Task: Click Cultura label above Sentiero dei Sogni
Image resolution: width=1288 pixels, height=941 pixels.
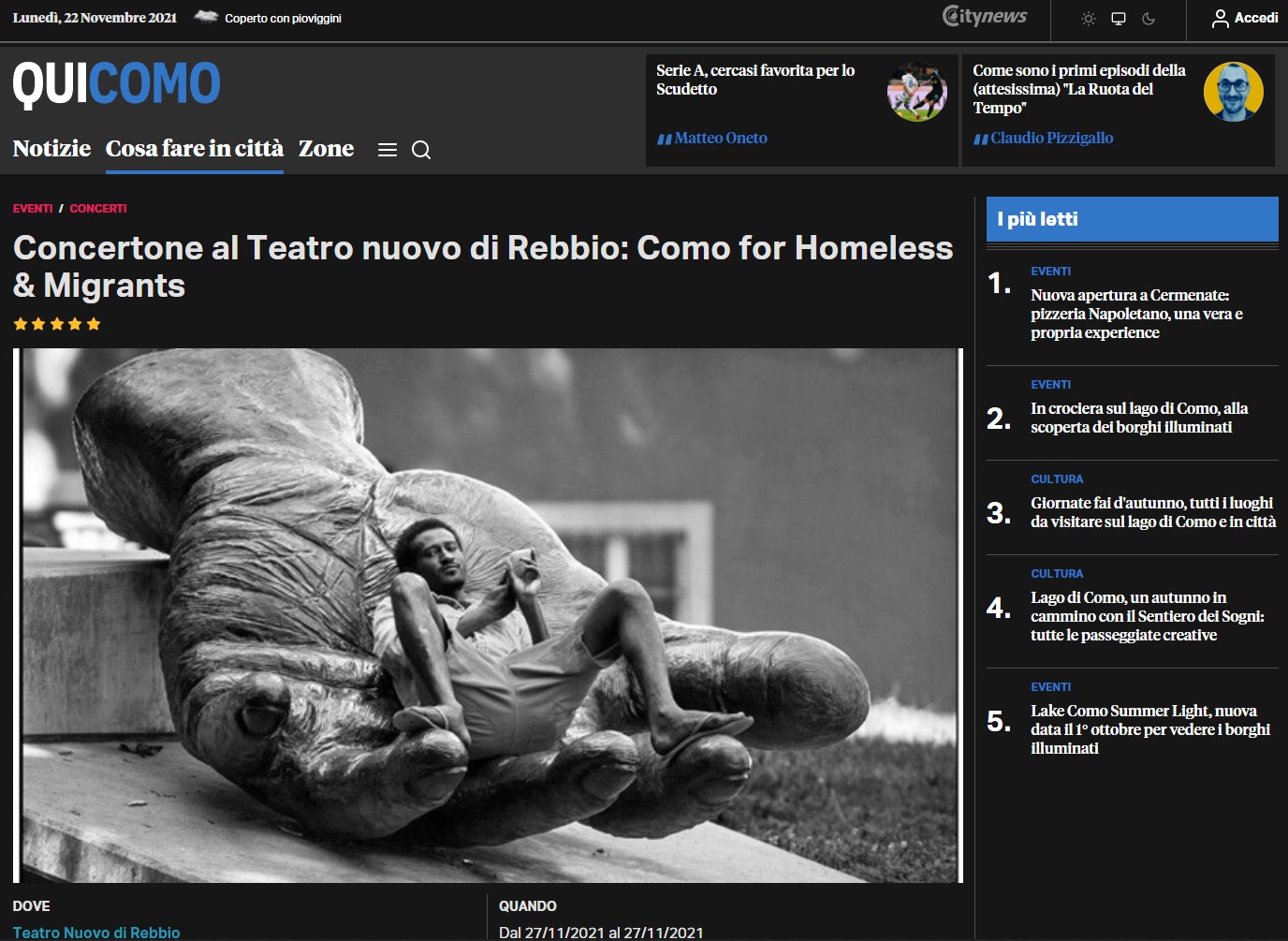Action: [x=1057, y=574]
